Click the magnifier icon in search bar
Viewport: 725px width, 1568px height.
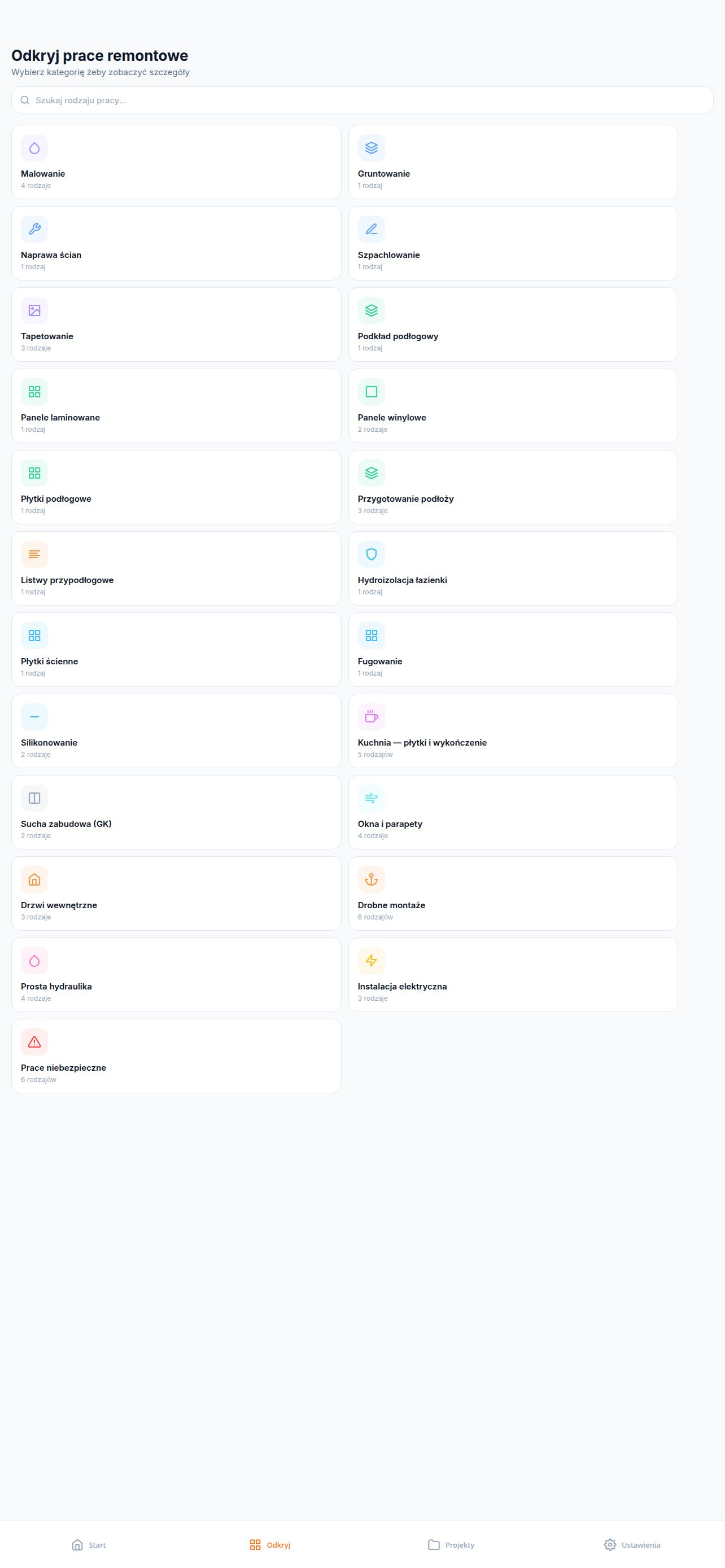click(25, 100)
